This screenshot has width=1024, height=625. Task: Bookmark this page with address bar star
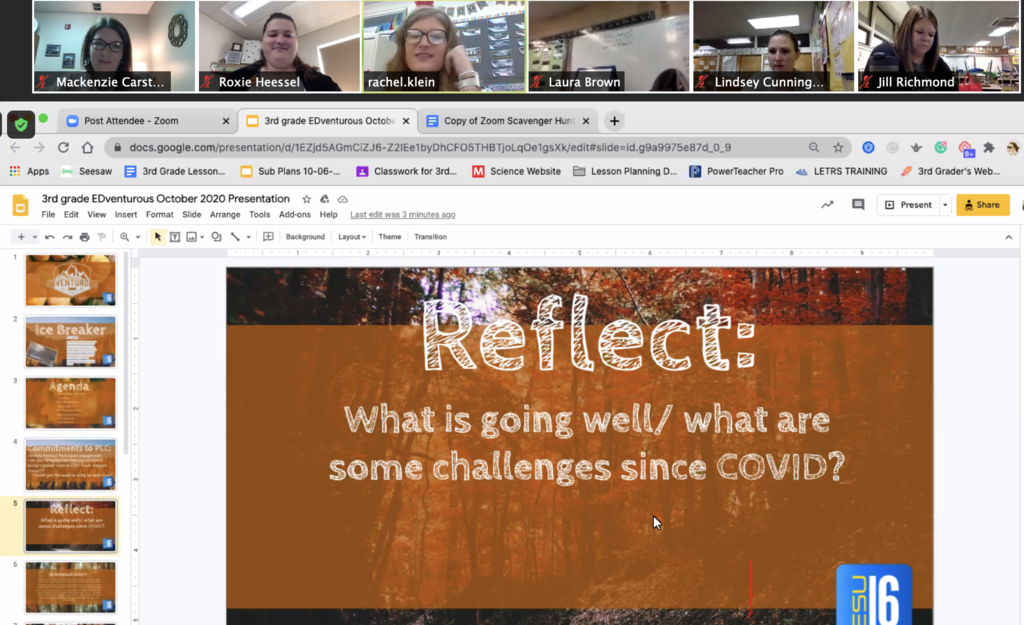[x=838, y=147]
